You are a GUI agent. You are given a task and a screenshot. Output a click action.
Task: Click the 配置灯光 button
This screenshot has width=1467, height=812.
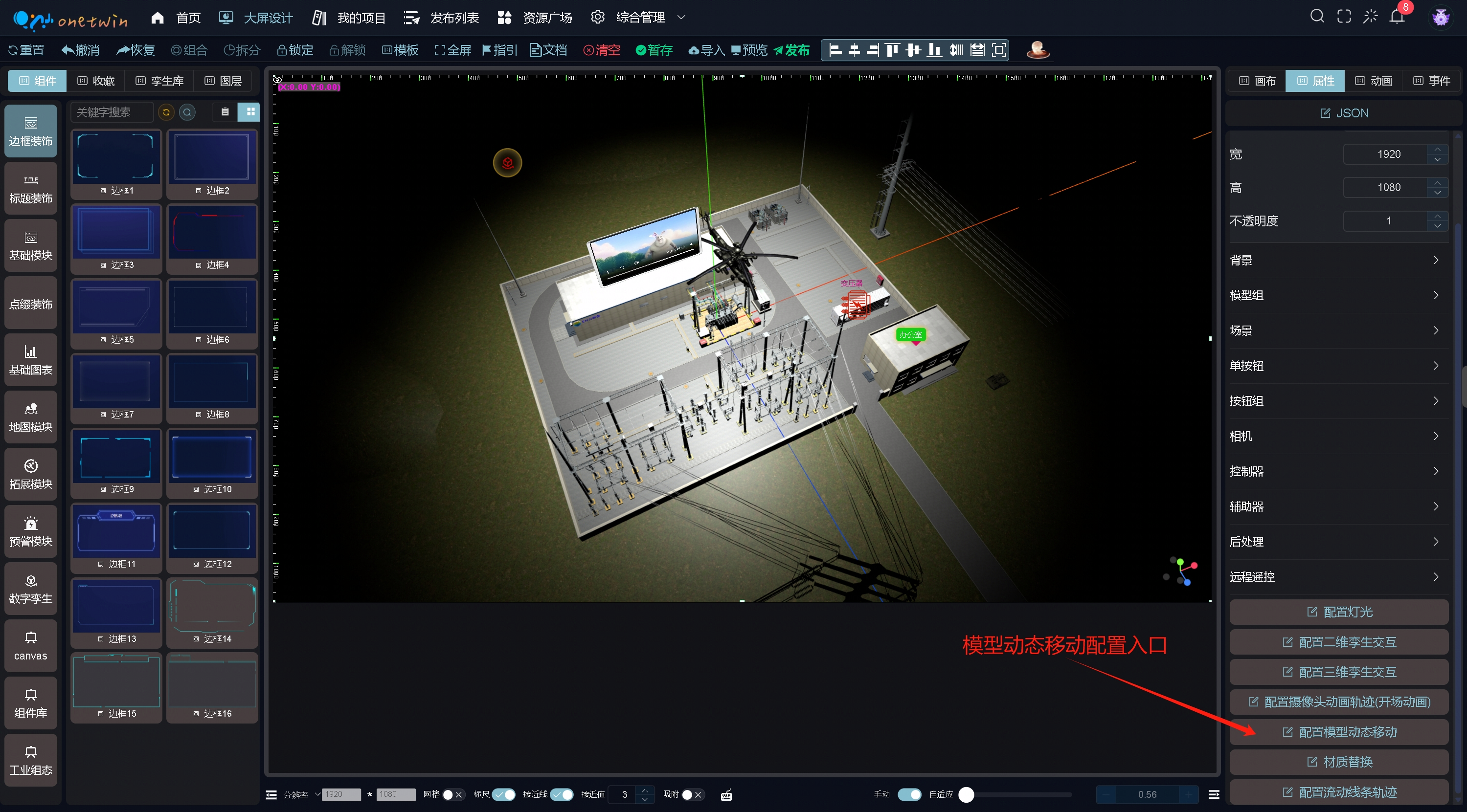(1339, 612)
